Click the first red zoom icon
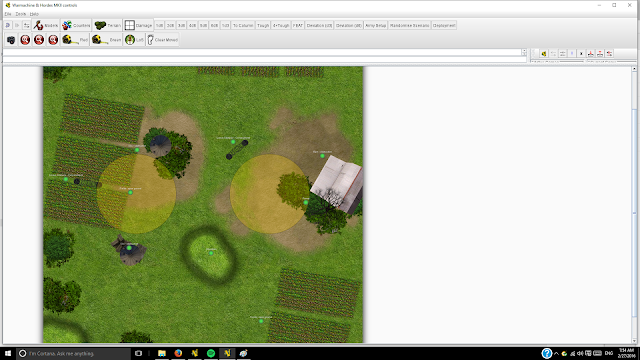 coord(25,40)
